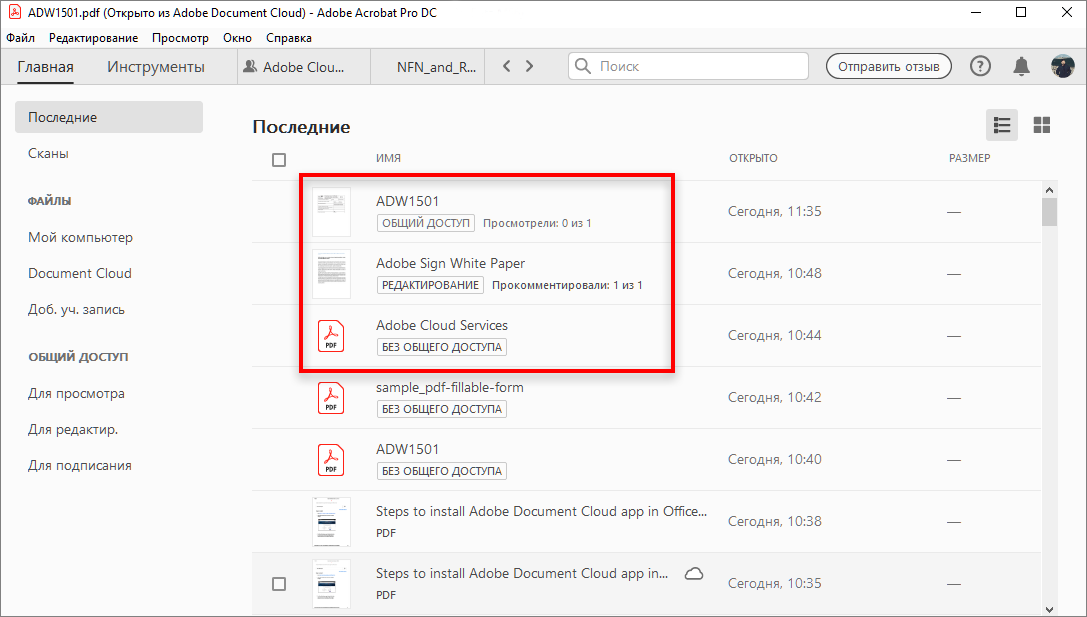
Task: Click into the Поиск search field
Action: [688, 67]
